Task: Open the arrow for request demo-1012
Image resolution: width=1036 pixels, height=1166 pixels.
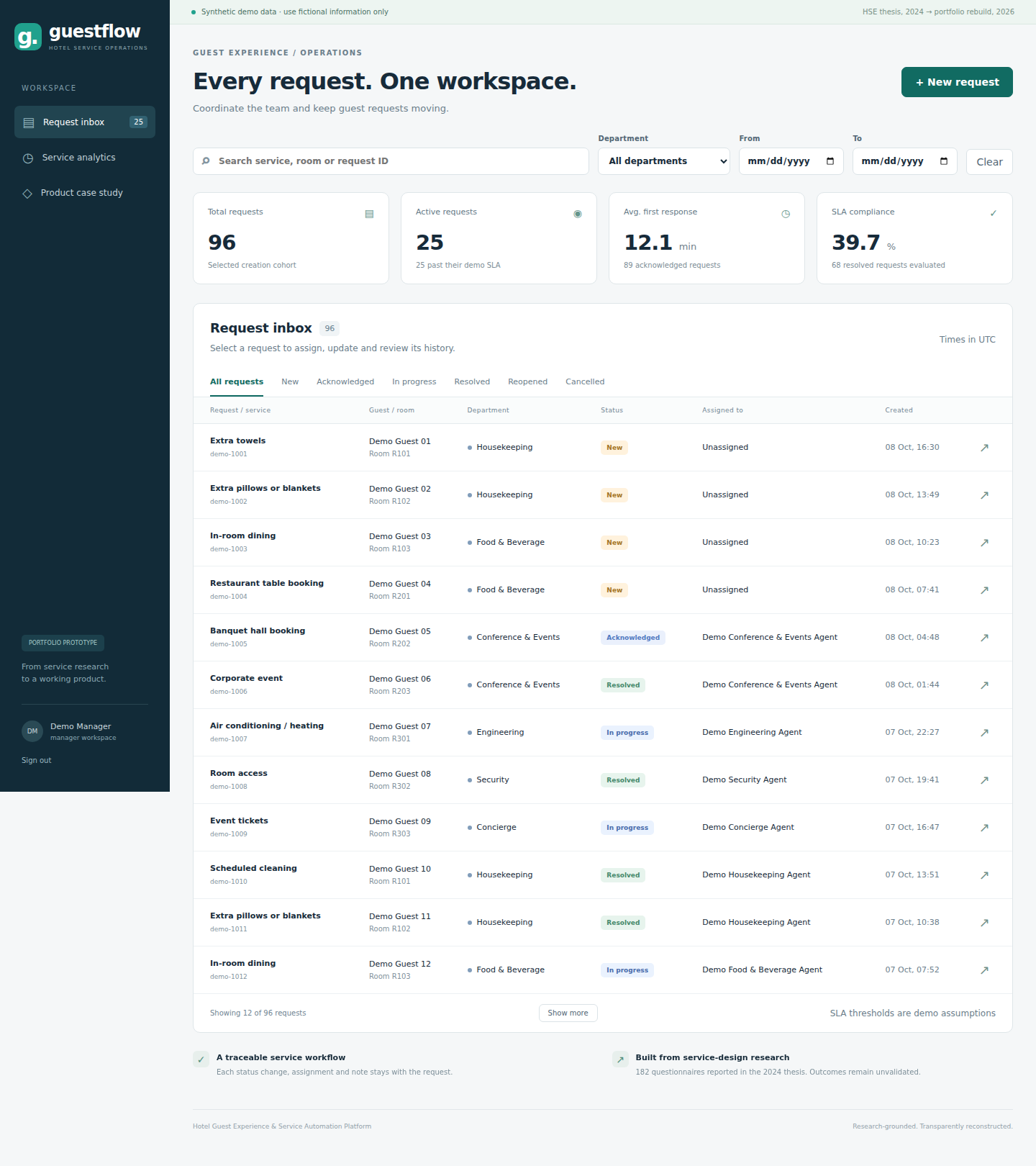Action: (x=984, y=970)
